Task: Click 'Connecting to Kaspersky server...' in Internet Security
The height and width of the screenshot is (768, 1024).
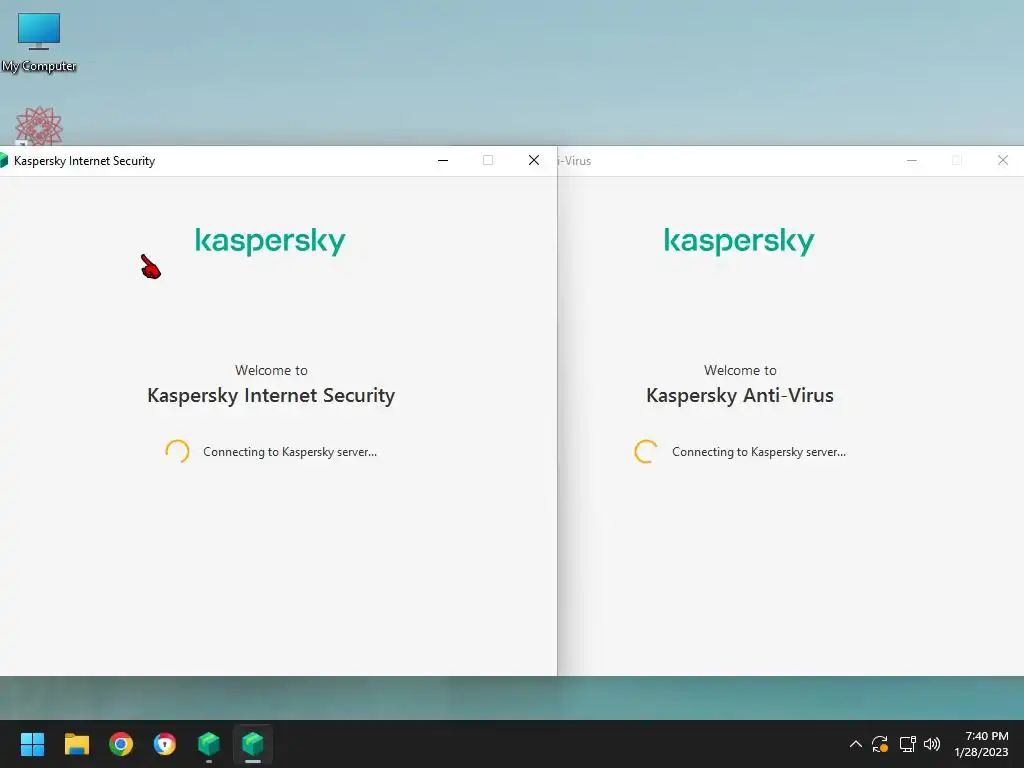Action: [x=290, y=452]
